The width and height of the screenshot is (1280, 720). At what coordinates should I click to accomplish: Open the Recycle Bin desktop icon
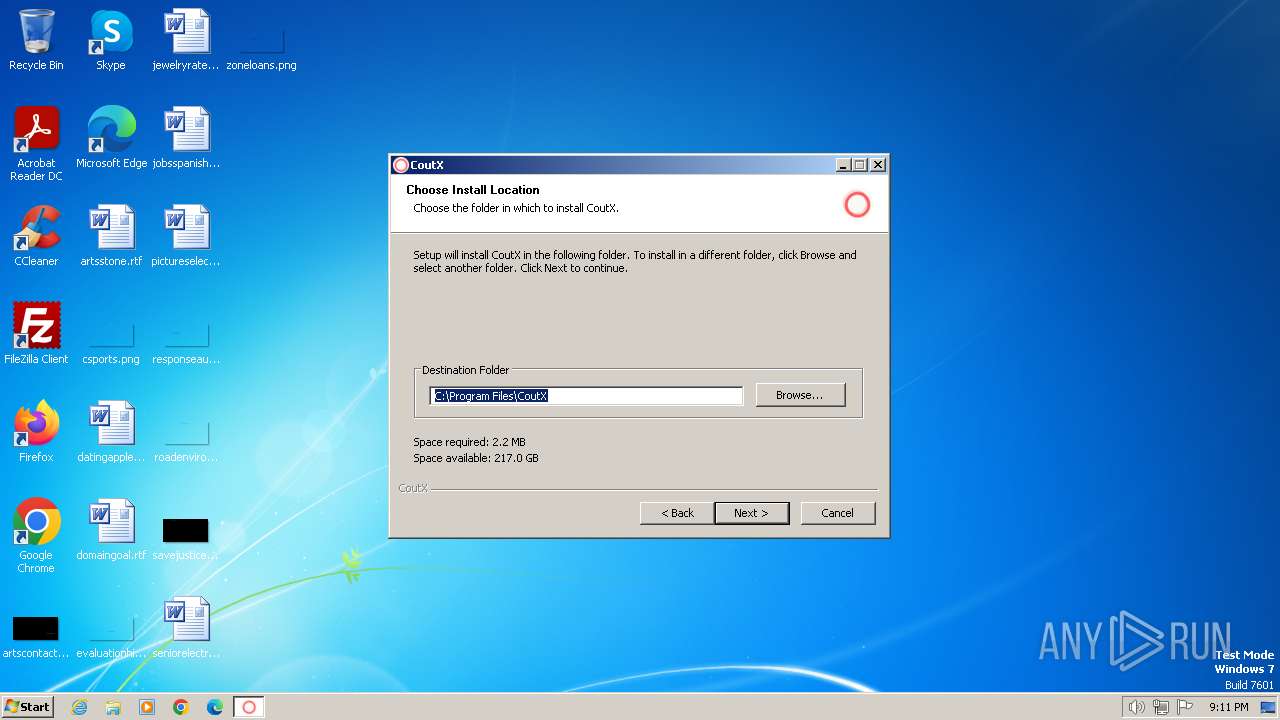tap(36, 40)
